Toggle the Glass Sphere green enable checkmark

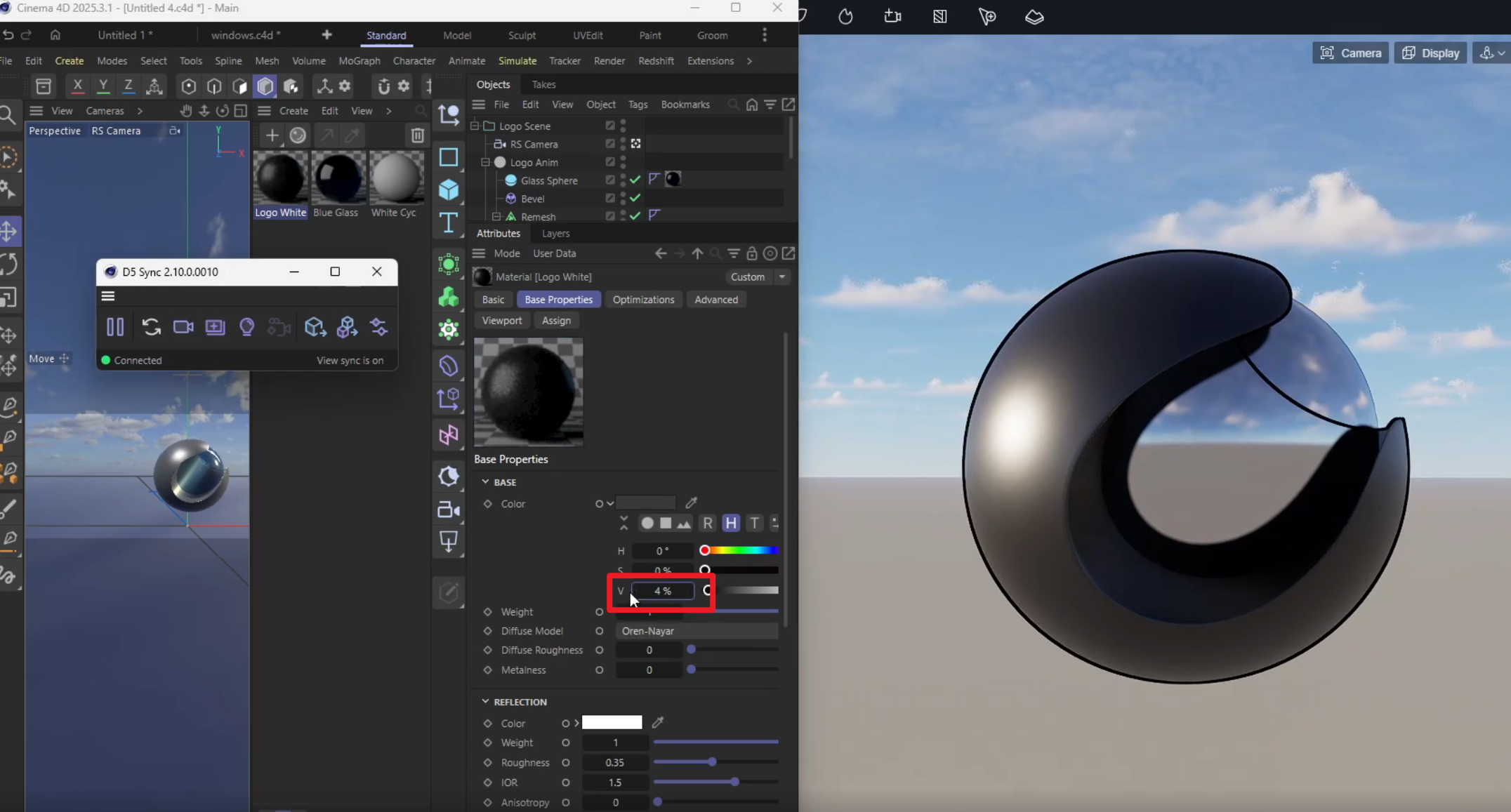pos(635,180)
